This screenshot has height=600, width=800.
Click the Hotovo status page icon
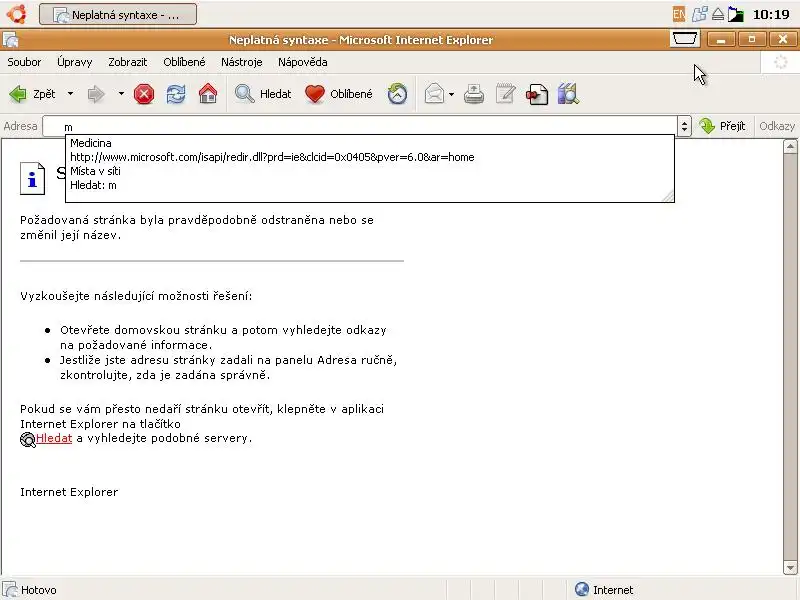tap(10, 589)
